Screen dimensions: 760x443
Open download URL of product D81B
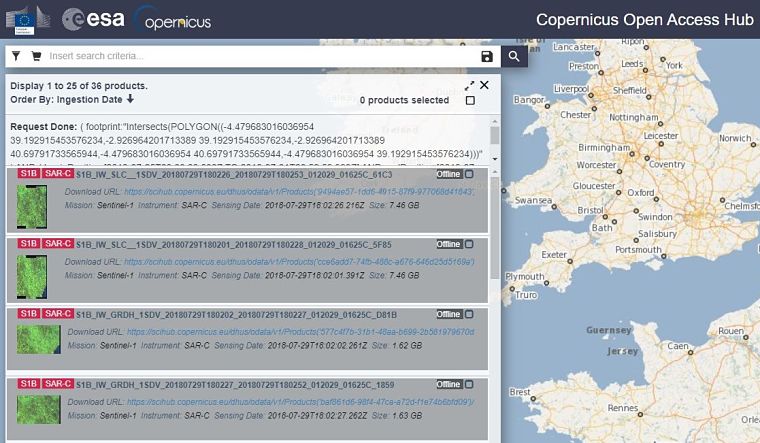pos(301,332)
